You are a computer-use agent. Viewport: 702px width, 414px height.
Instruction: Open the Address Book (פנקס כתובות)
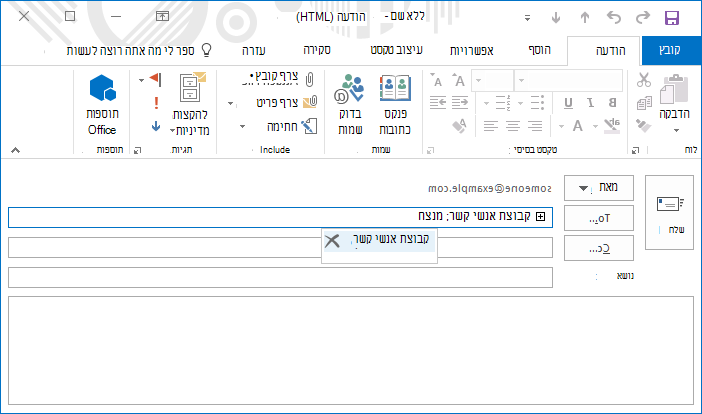tap(395, 105)
